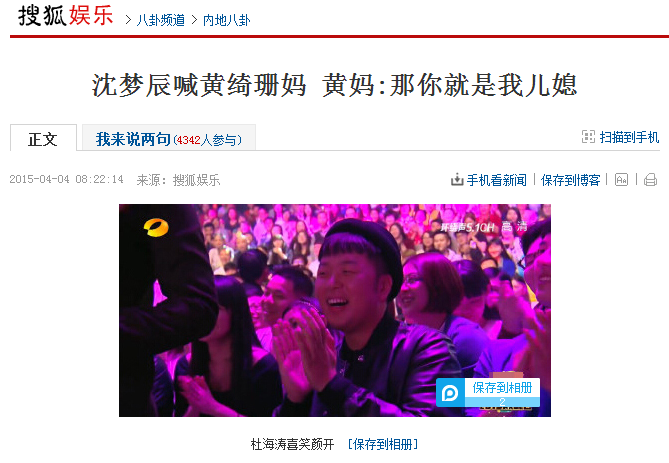Image resolution: width=669 pixels, height=463 pixels.
Task: Click the 搜狐娱乐 logo
Action: pyautogui.click(x=66, y=16)
